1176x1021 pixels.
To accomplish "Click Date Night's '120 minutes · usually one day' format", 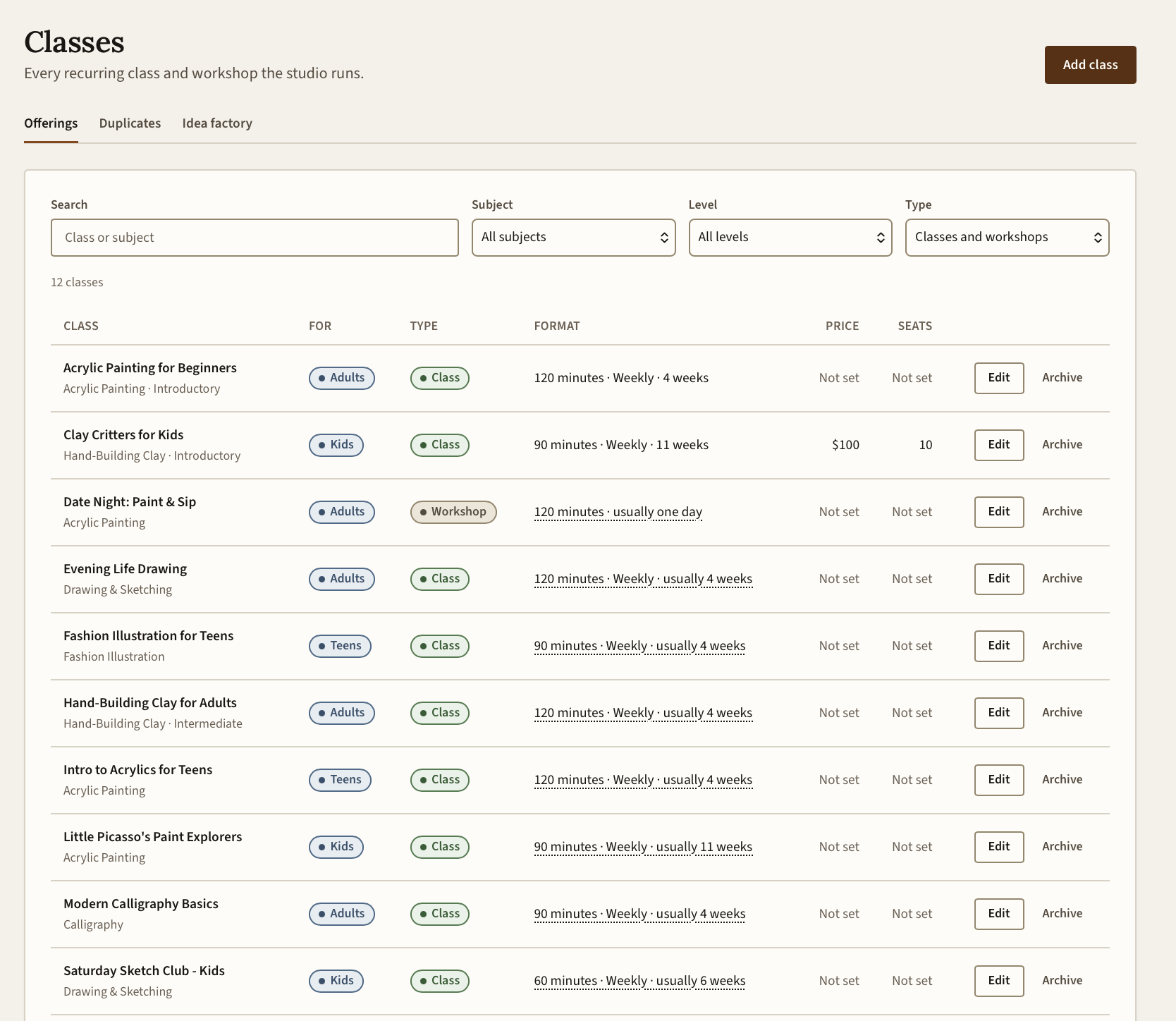I will (618, 512).
